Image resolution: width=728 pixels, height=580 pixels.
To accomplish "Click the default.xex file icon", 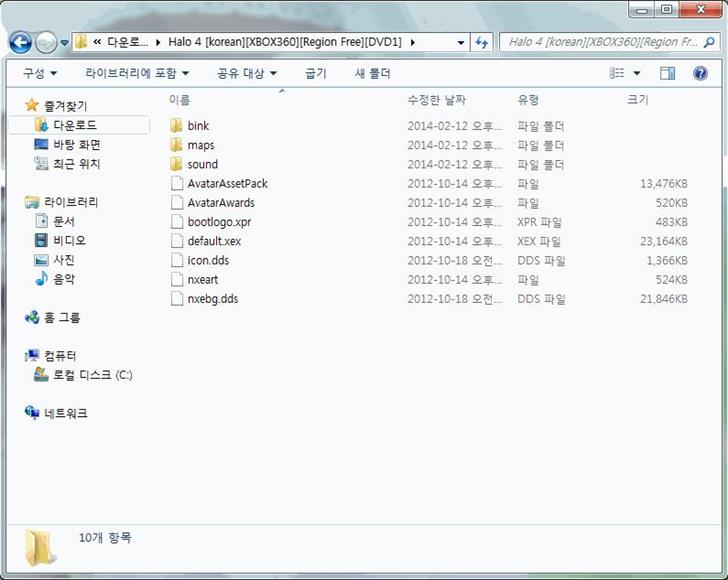I will tap(177, 241).
